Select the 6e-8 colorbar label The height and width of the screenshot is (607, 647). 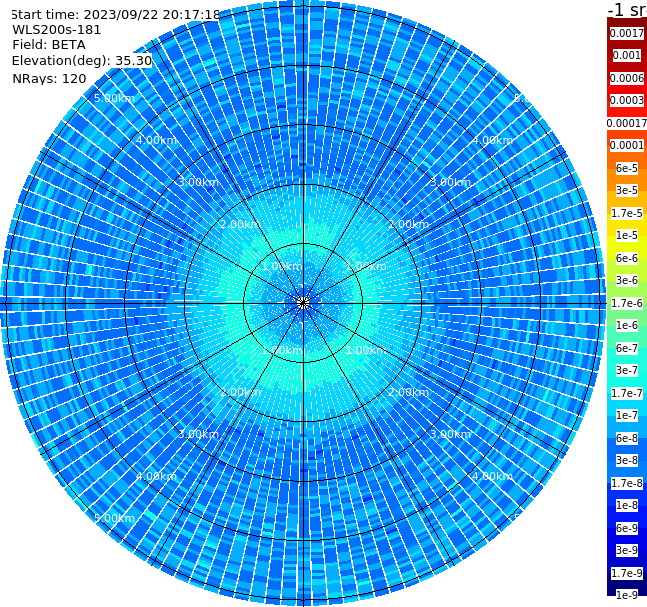click(x=627, y=438)
